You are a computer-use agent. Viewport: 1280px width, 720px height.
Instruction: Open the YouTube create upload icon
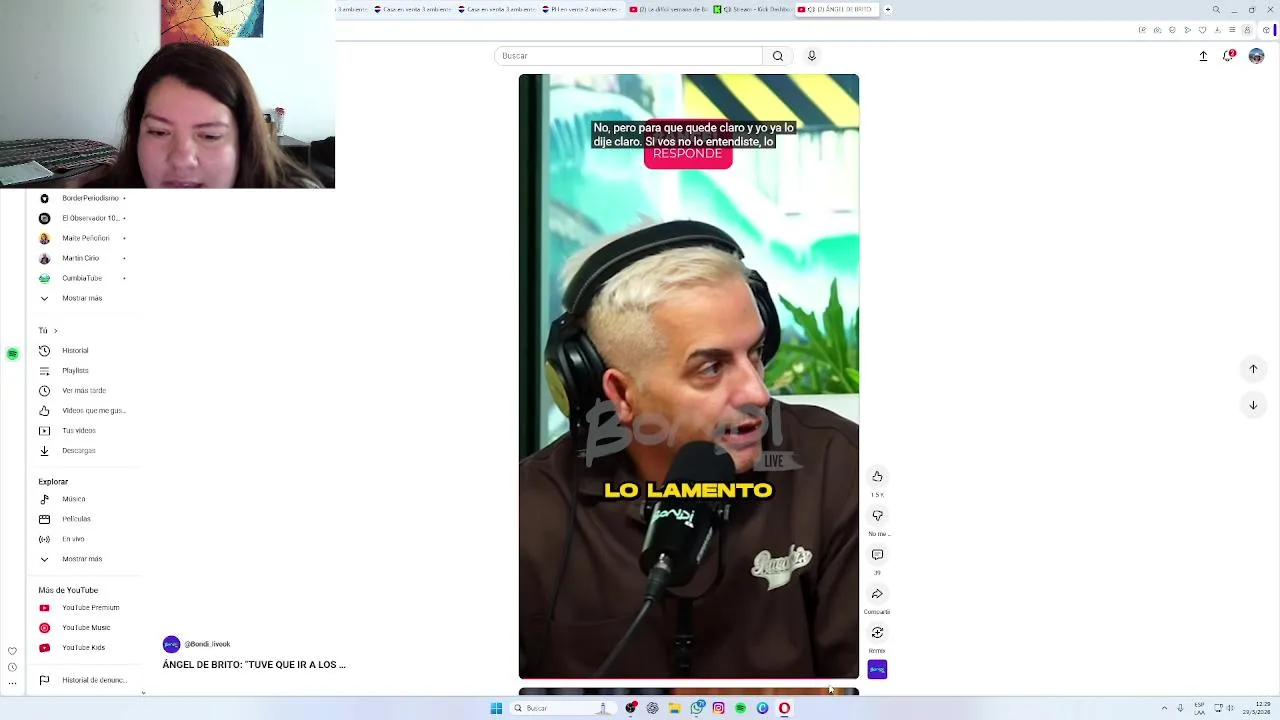point(1203,56)
